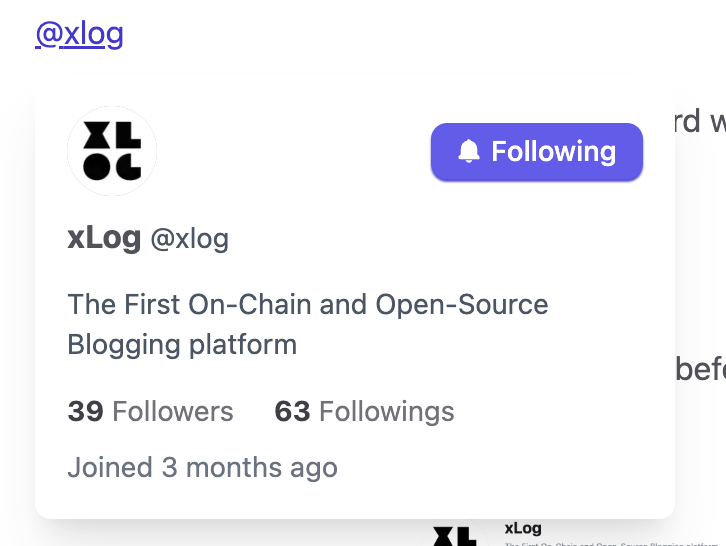The height and width of the screenshot is (546, 726).
Task: Click the cut-off 'rd w' text at right
Action: point(700,121)
